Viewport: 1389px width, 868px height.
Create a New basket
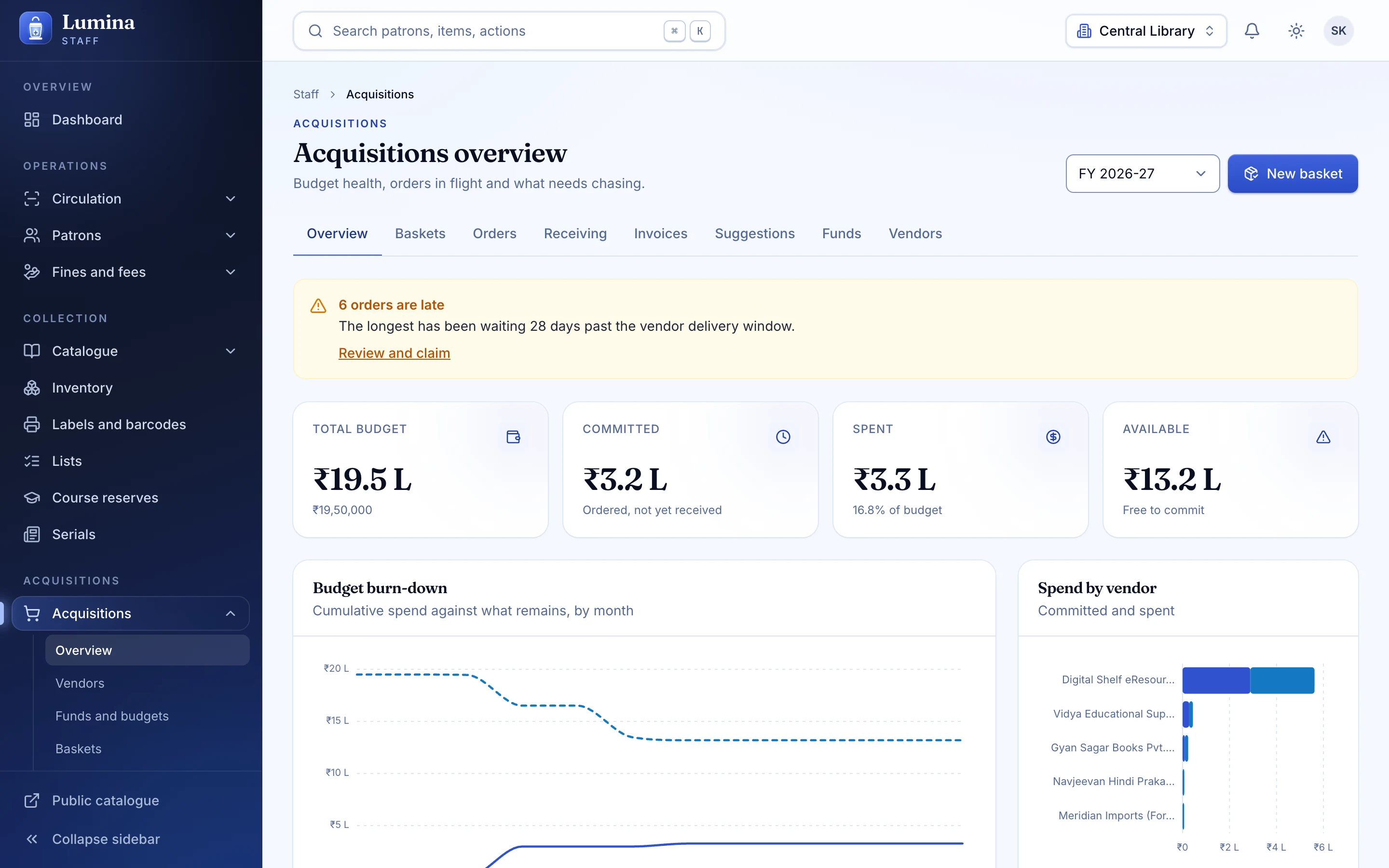(x=1293, y=174)
